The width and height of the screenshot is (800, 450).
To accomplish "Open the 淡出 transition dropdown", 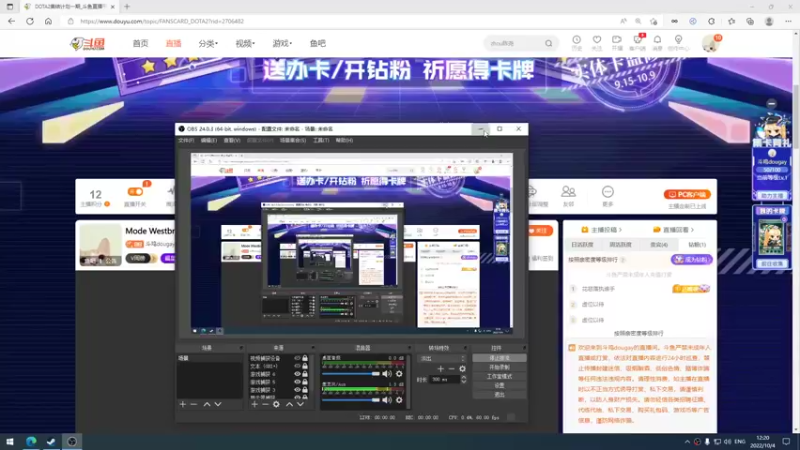I will (x=442, y=358).
